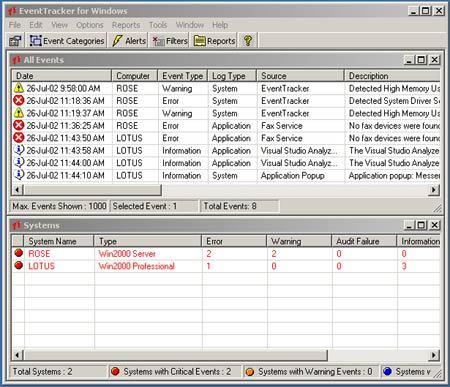Viewport: 450px width, 387px height.
Task: Click the red status dot beside ROSE
Action: pos(19,253)
